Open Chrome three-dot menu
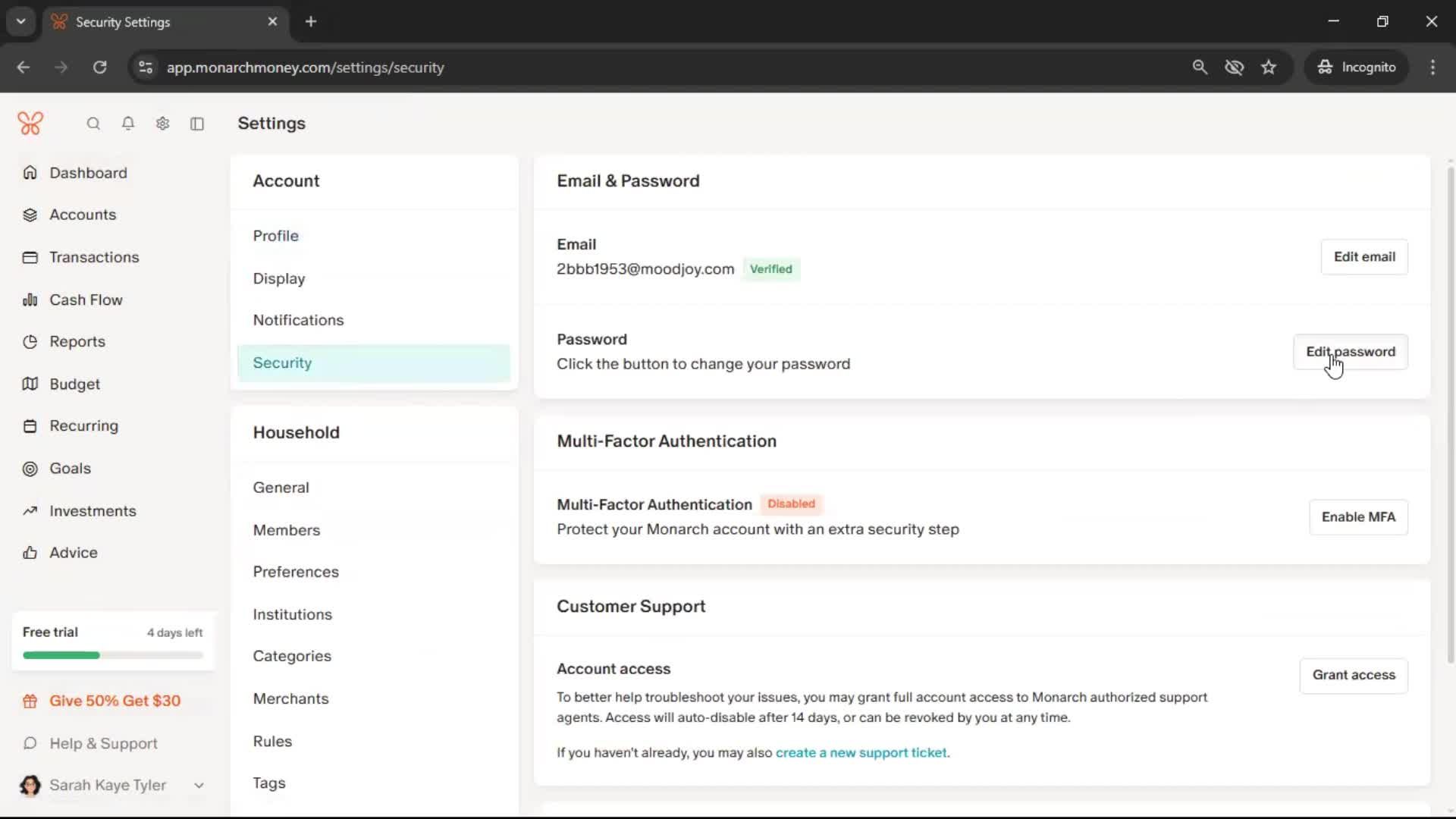The height and width of the screenshot is (819, 1456). click(1432, 67)
